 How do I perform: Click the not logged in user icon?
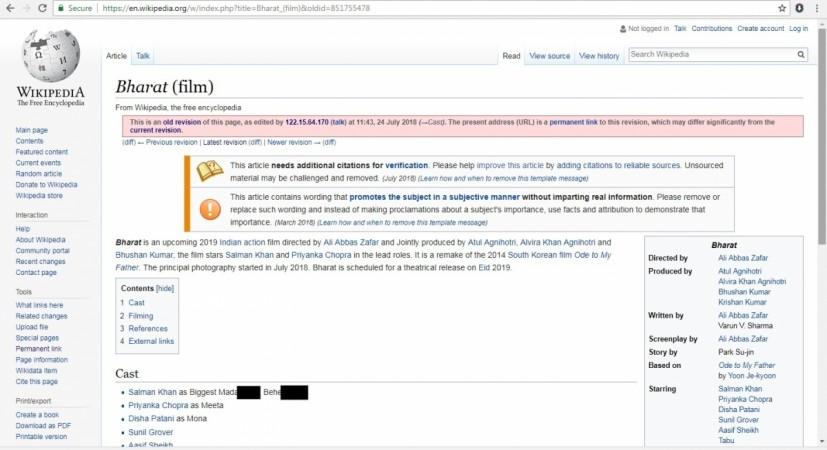coord(623,28)
